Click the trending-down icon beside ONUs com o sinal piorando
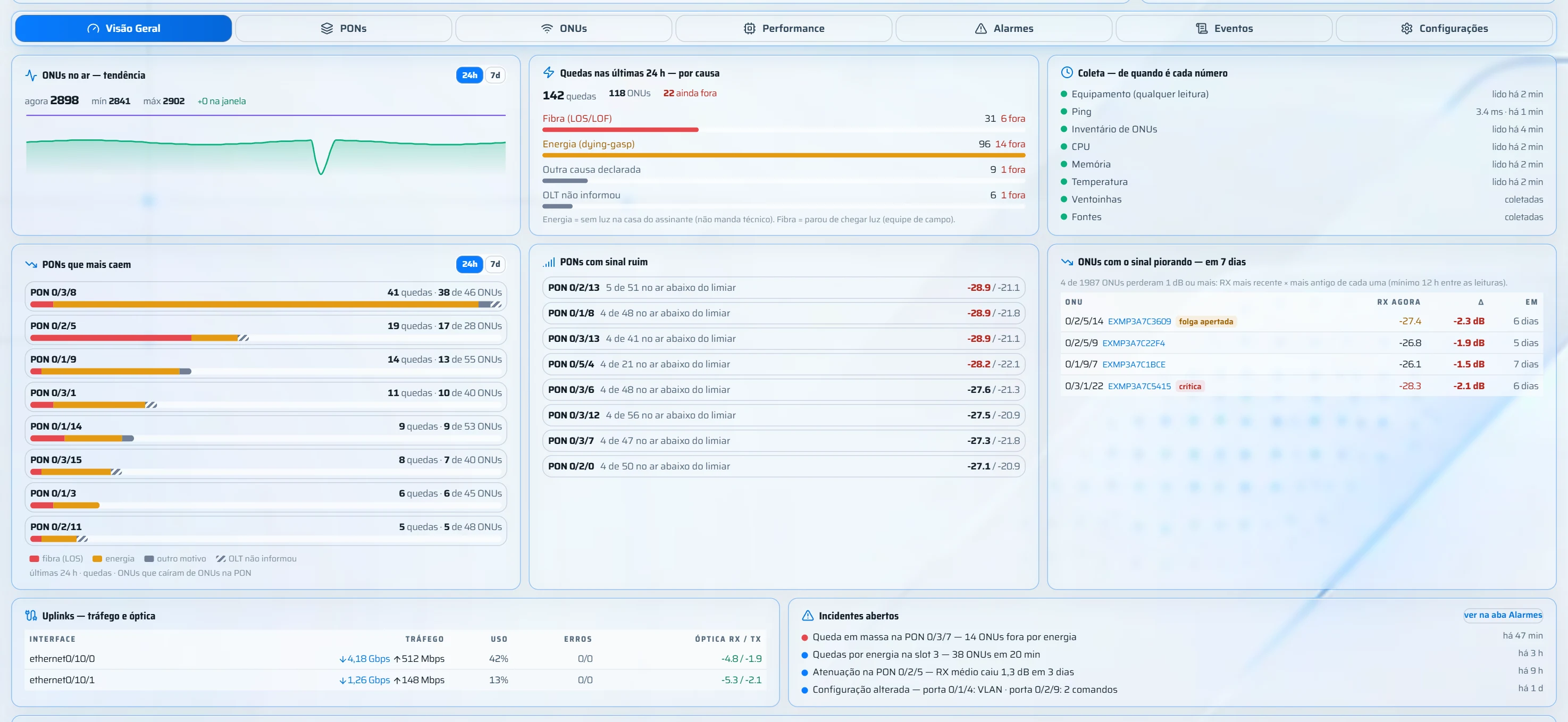 point(1067,263)
